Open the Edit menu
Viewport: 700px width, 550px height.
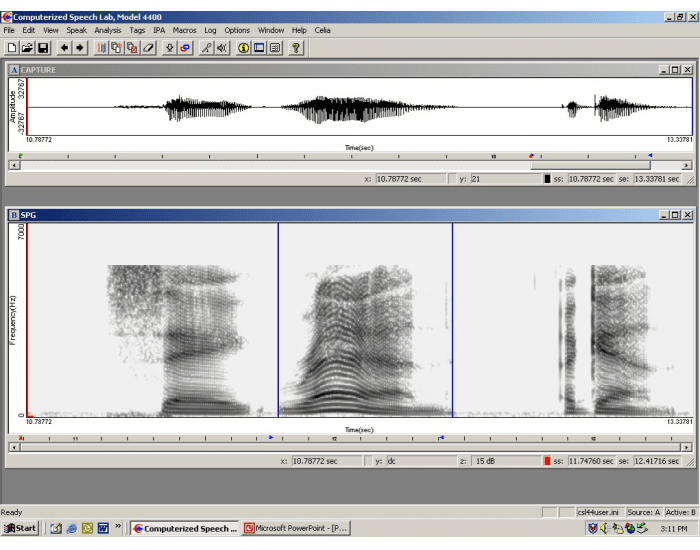point(29,30)
